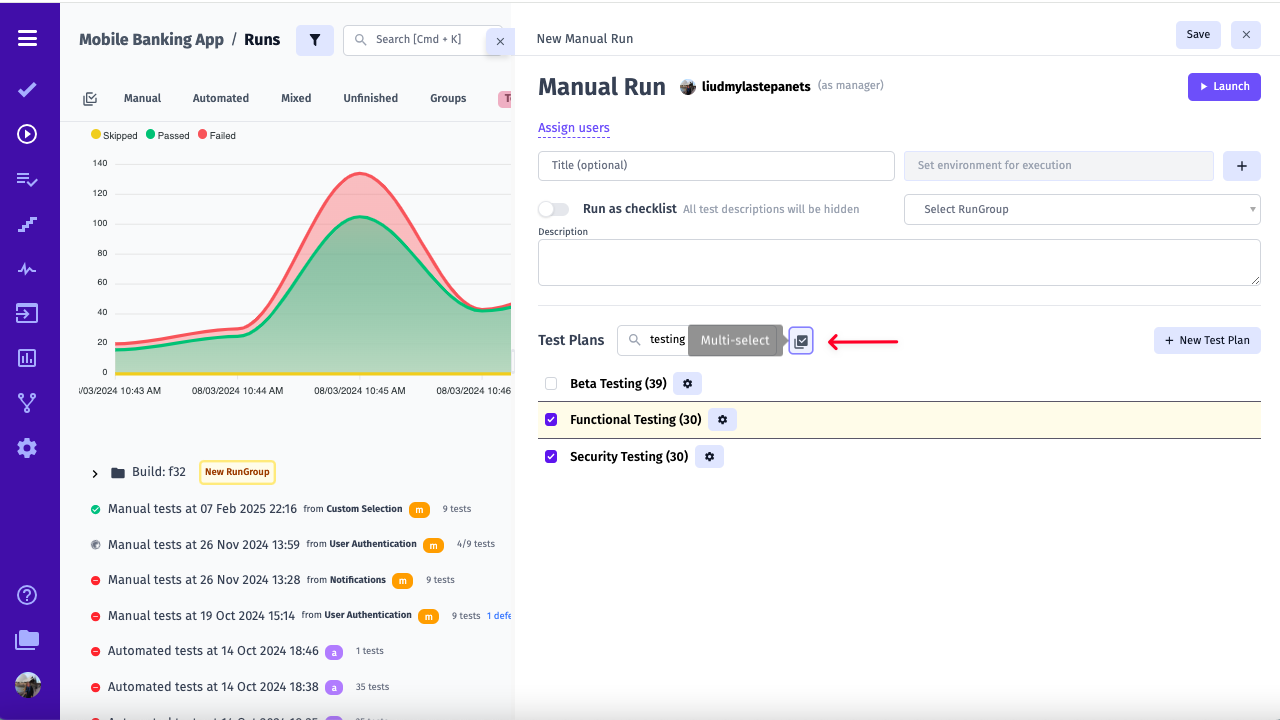Toggle the Multi-select checkbox control
Screen dimensions: 1280x720
coord(801,341)
